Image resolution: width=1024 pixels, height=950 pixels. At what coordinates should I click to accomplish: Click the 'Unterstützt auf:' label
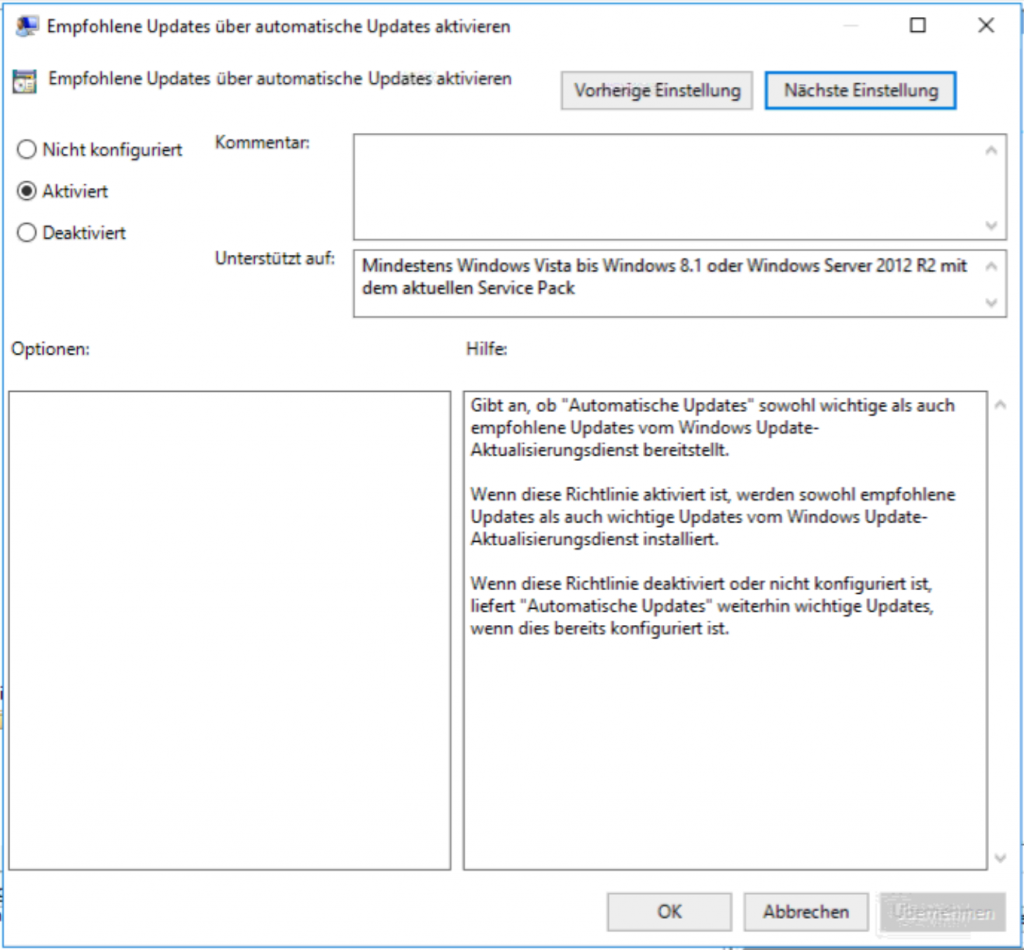274,259
